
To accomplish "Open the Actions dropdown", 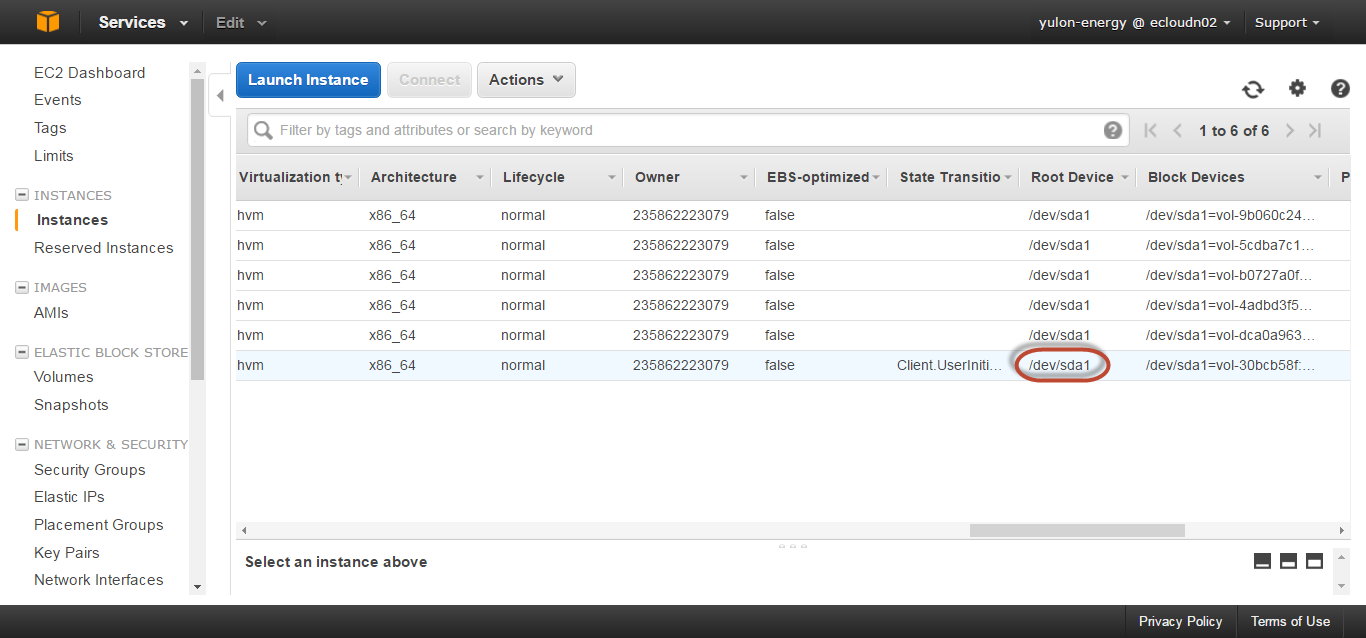I will [526, 80].
